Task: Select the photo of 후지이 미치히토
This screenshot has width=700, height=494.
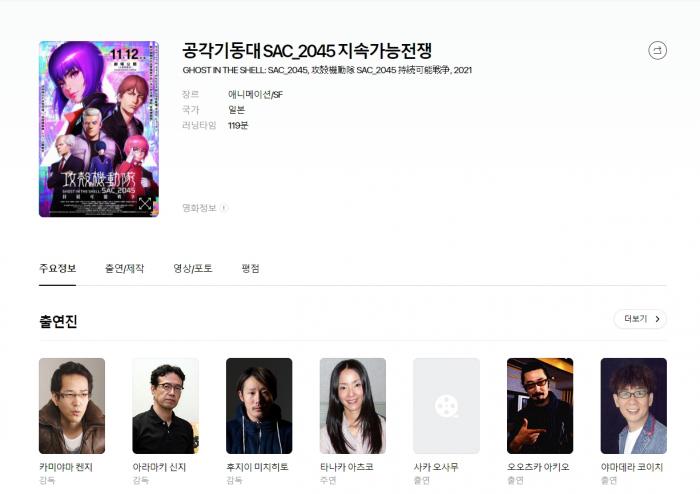Action: [x=259, y=406]
